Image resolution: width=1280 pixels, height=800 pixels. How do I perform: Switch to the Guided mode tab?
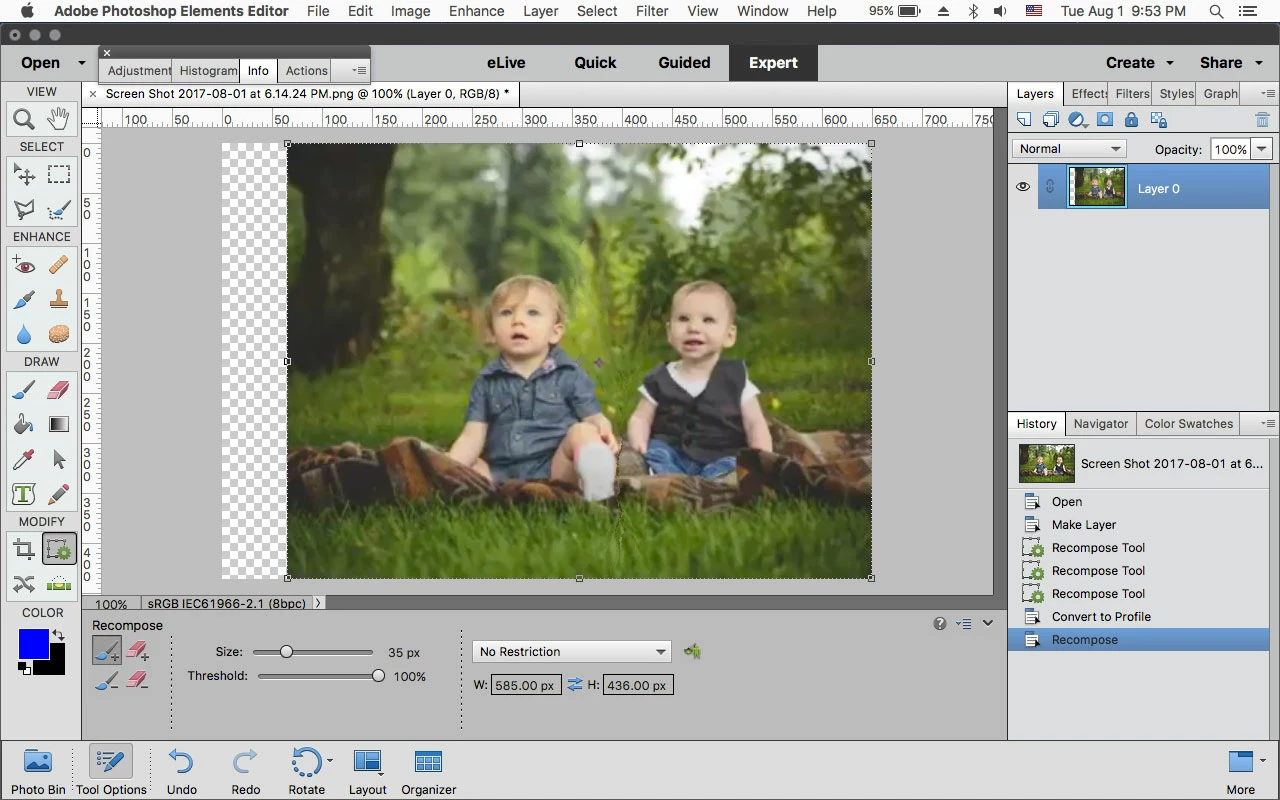tap(684, 62)
